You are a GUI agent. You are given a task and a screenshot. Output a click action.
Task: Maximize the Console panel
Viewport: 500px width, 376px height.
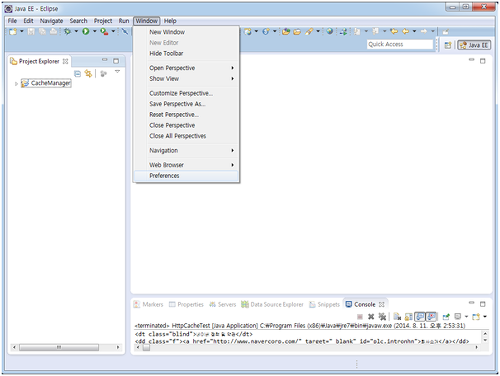click(x=483, y=304)
